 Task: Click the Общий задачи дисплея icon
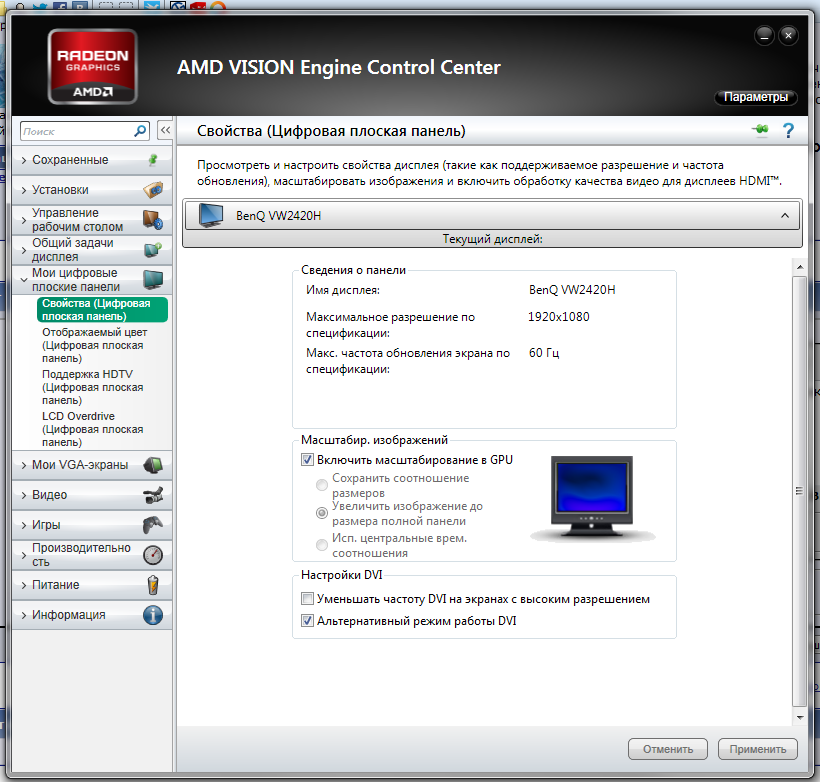[153, 250]
